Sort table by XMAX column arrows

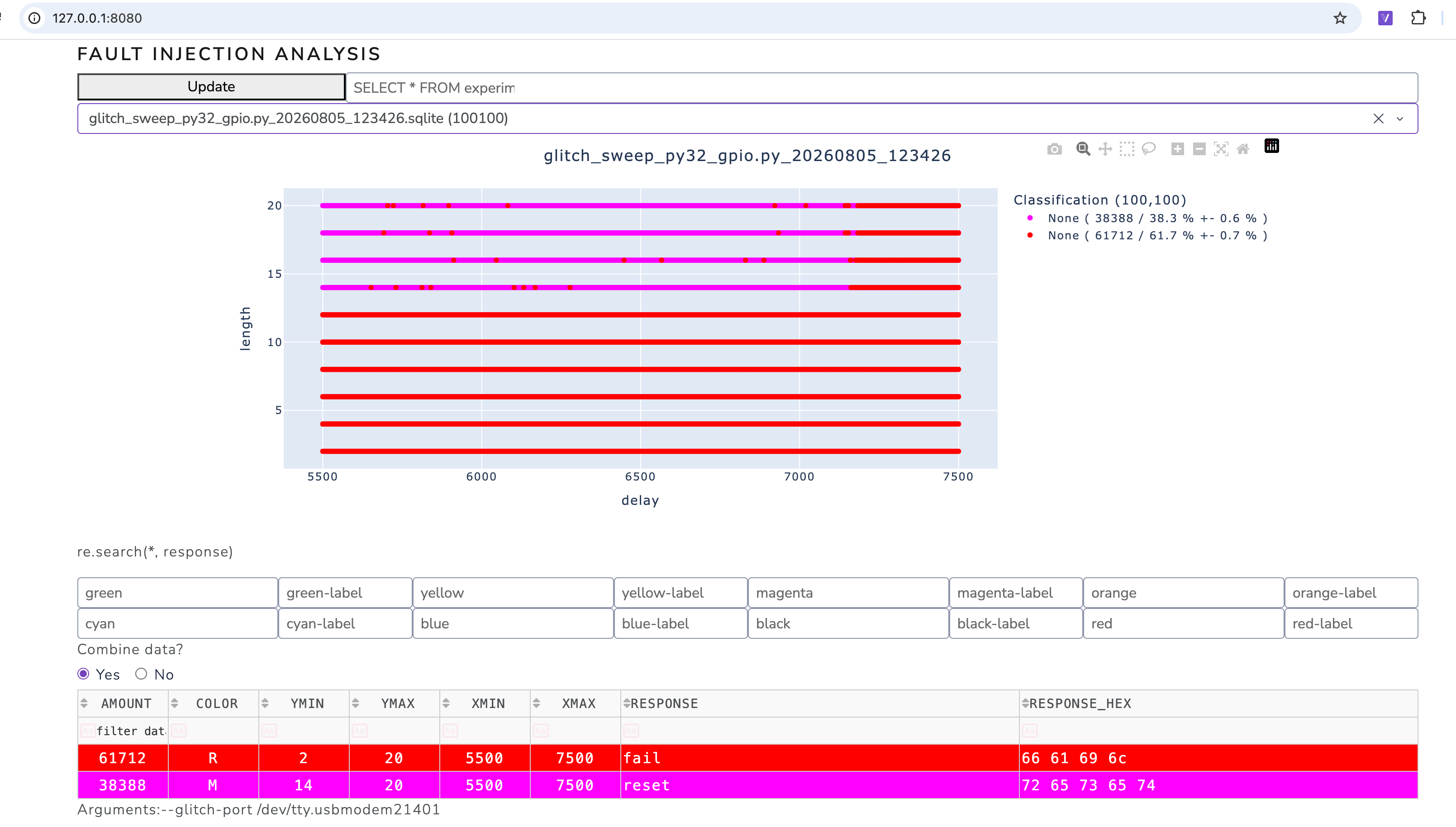pos(537,703)
